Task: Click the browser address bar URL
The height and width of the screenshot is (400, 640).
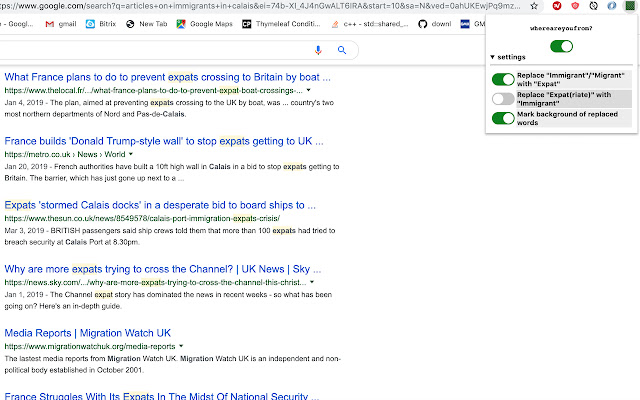Action: 260,6
